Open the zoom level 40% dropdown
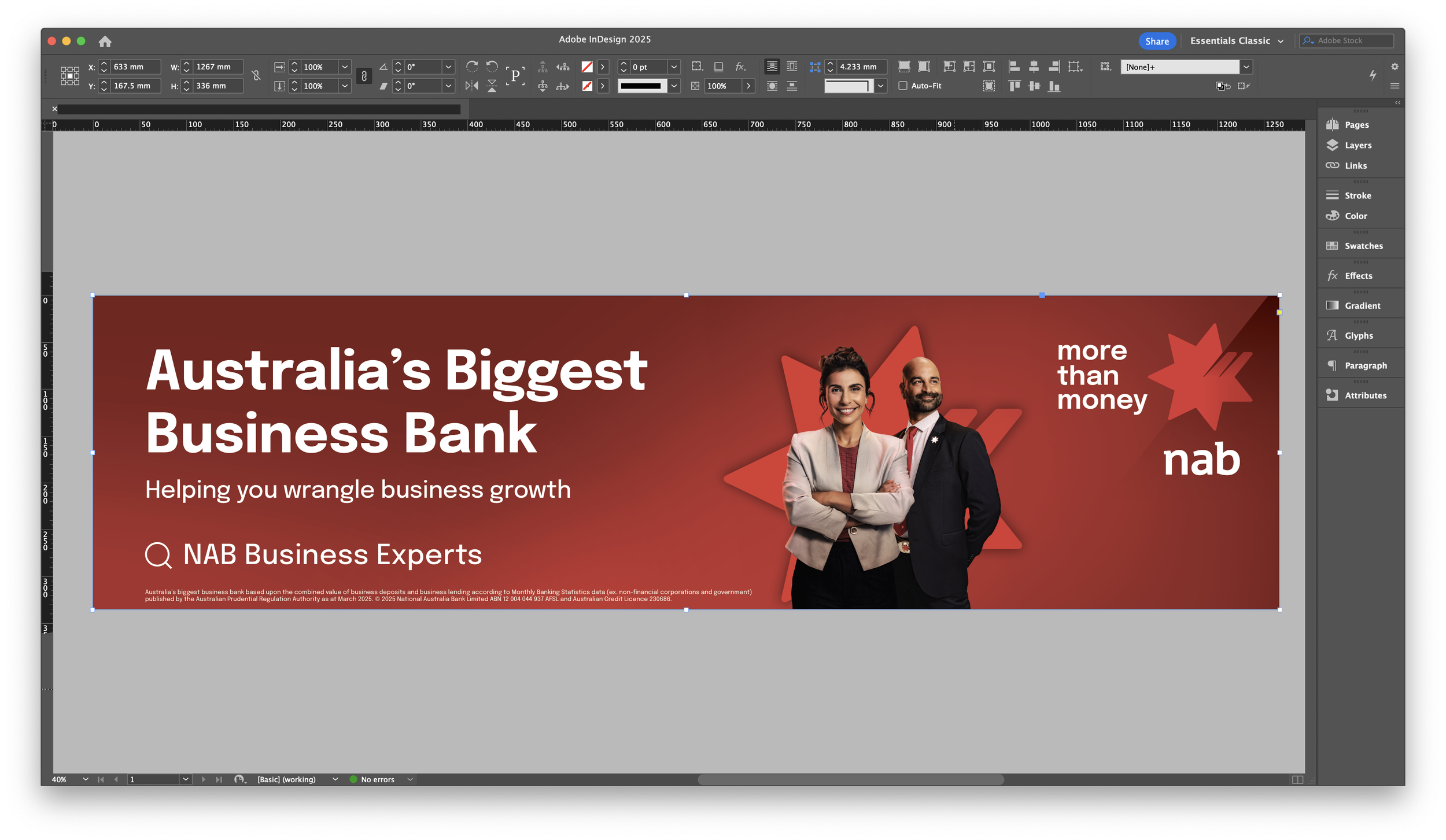 (86, 779)
